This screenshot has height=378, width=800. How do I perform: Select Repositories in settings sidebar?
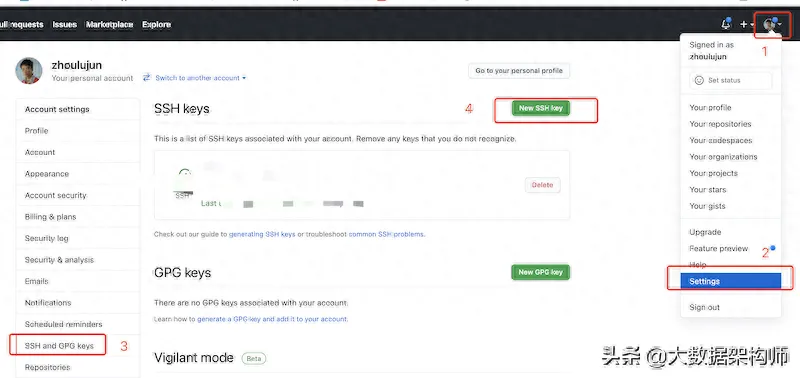78,367
